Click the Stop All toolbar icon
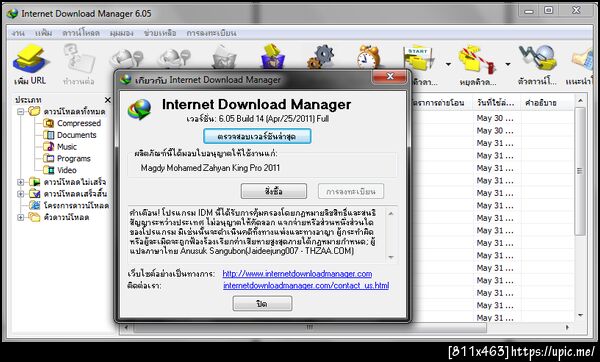 [174, 59]
